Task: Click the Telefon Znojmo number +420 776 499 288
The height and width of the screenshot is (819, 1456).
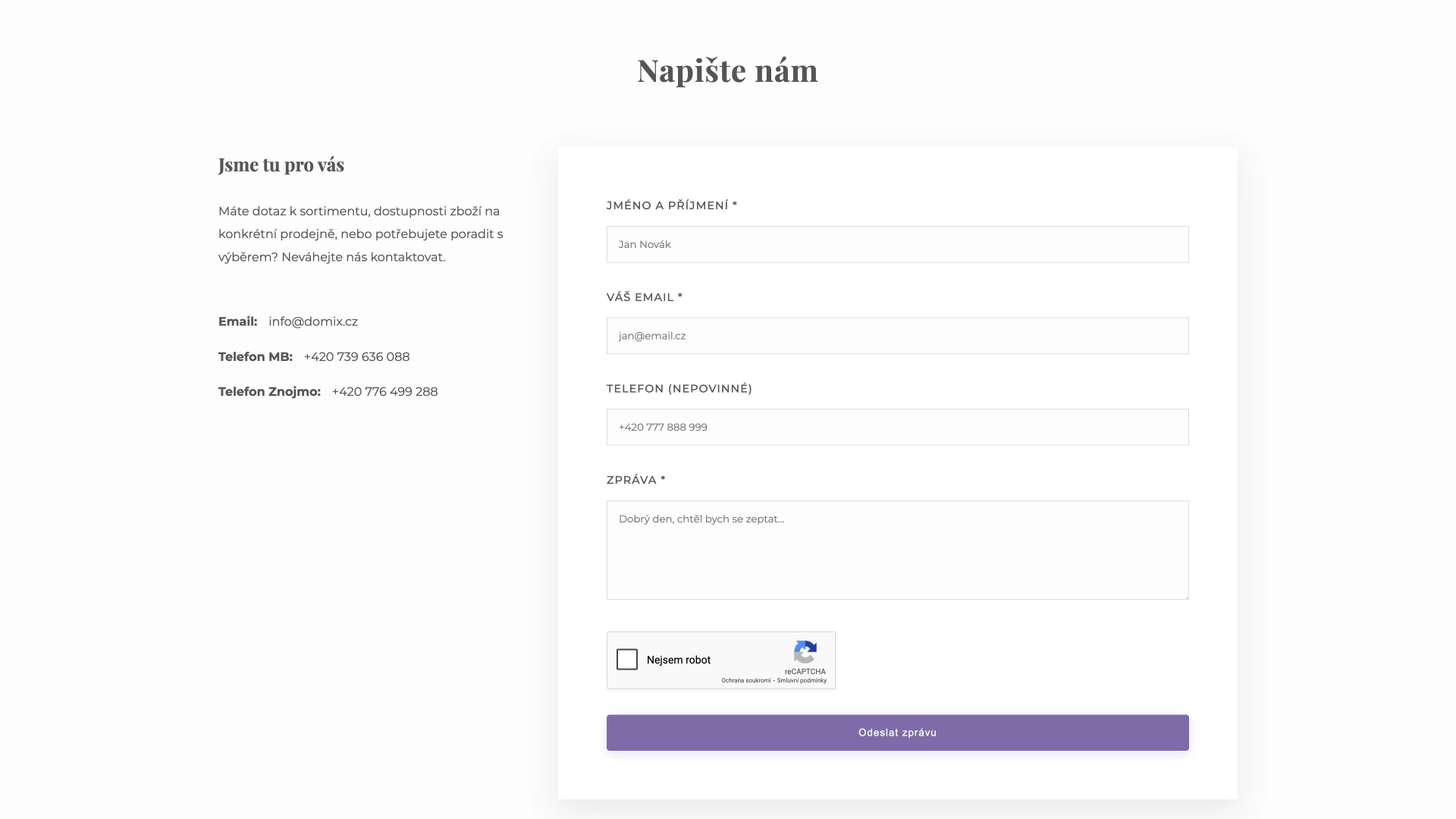Action: click(384, 391)
